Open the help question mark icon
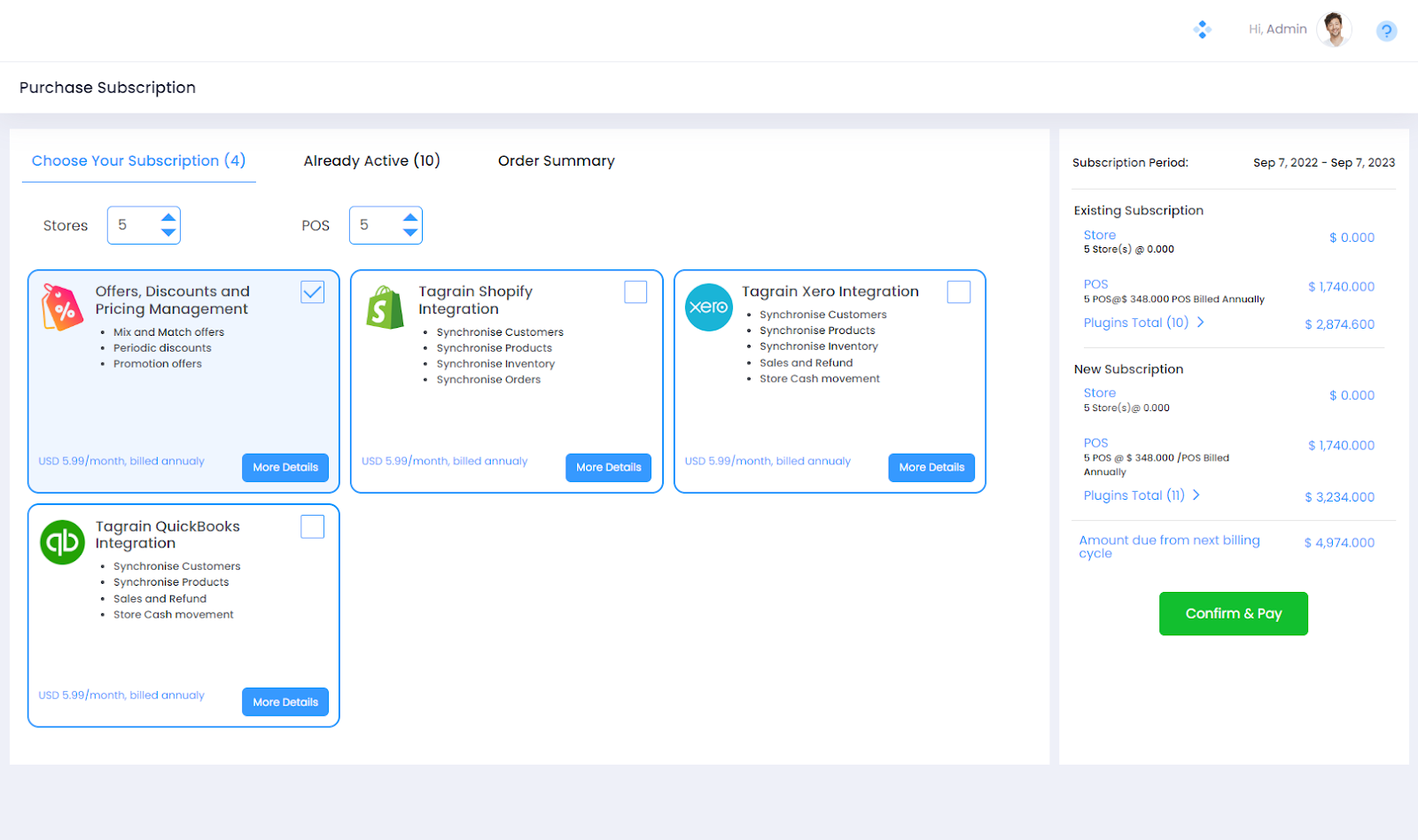Screen dimensions: 1418x840 click(x=1386, y=31)
